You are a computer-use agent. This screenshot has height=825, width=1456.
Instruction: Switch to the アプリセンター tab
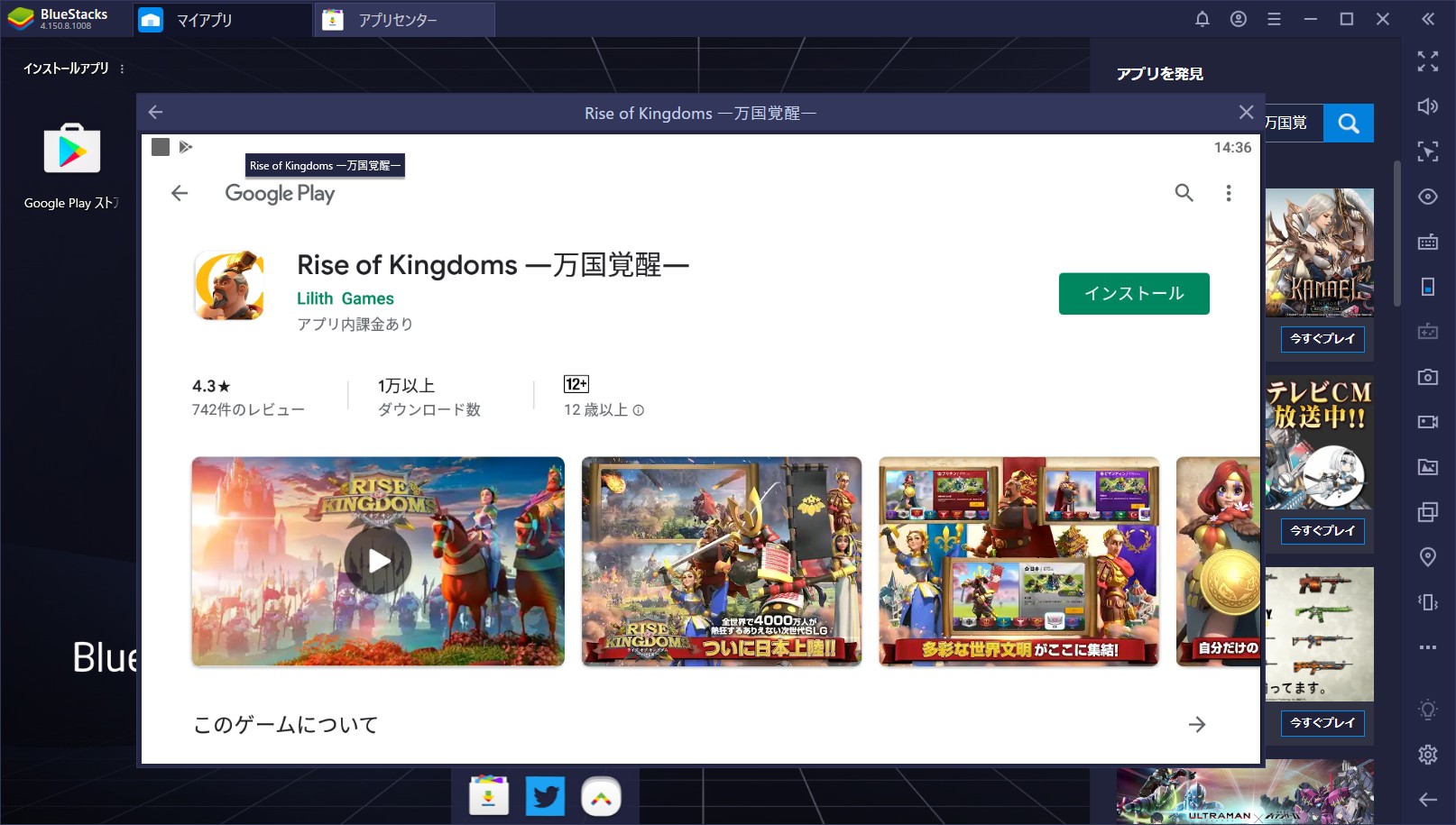tap(404, 20)
